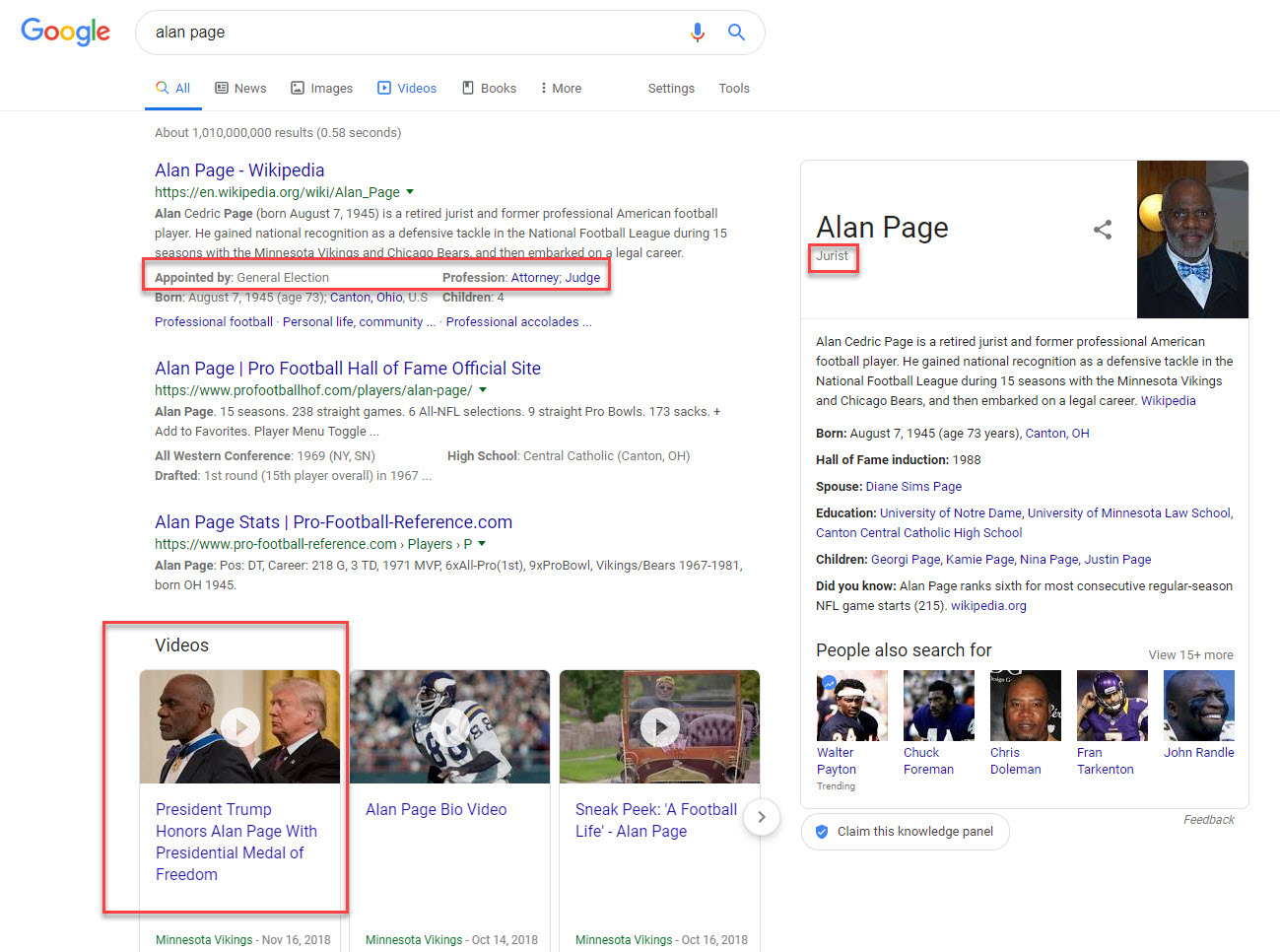Click the magnifying glass search button
The image size is (1280, 952).
click(736, 33)
